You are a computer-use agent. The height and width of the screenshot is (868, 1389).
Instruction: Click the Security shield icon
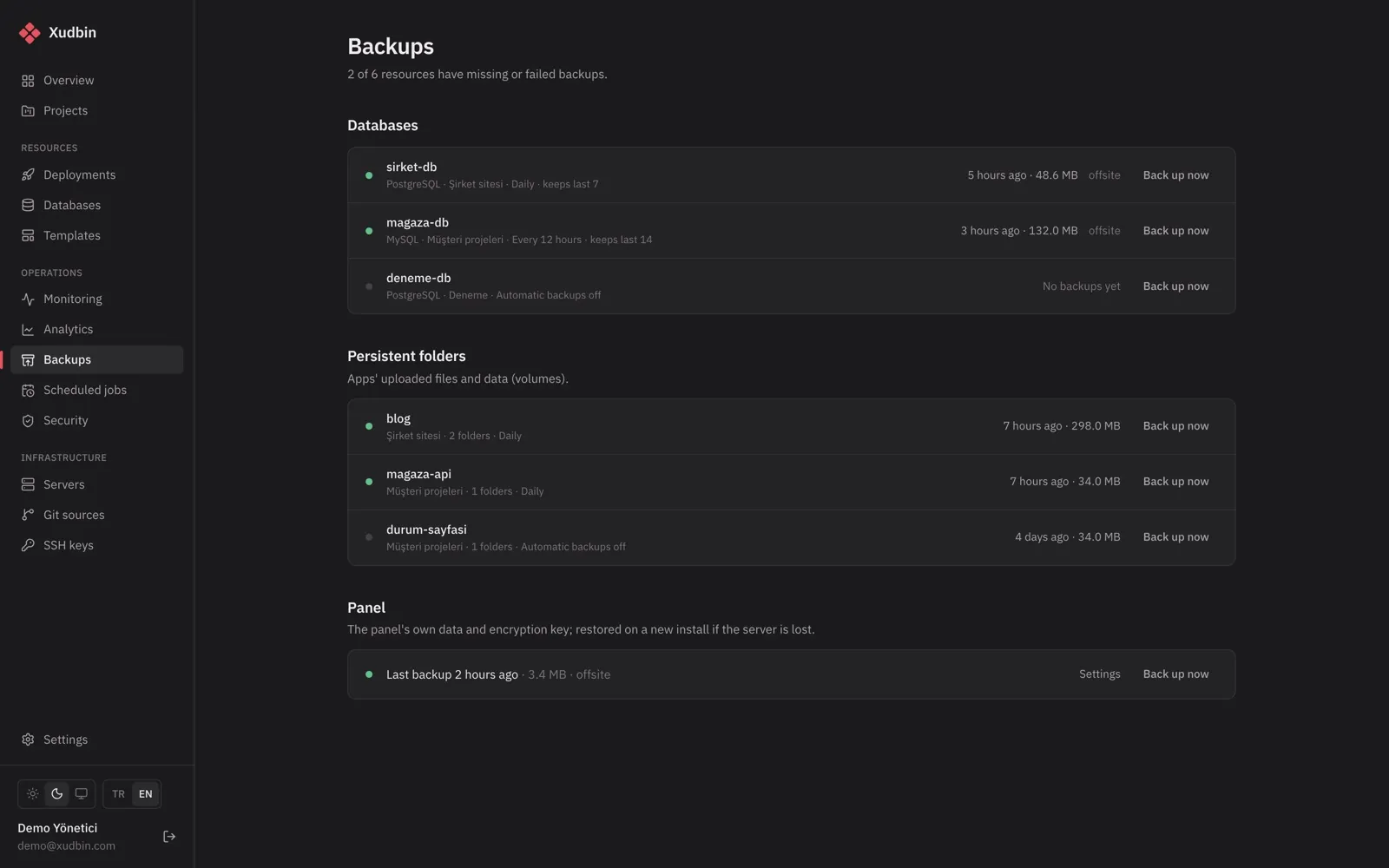[28, 421]
